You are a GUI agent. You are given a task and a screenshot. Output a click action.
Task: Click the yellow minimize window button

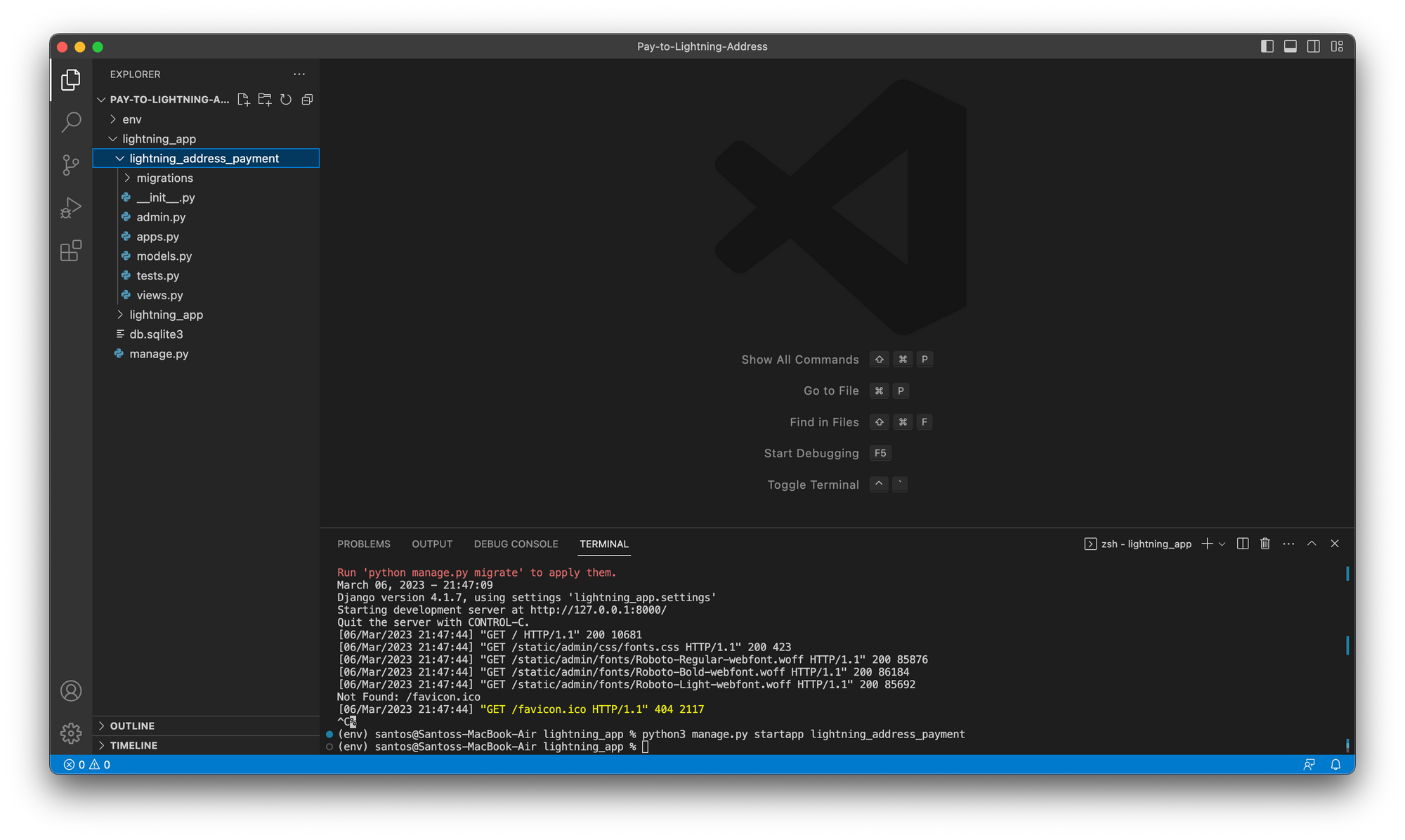pyautogui.click(x=80, y=47)
